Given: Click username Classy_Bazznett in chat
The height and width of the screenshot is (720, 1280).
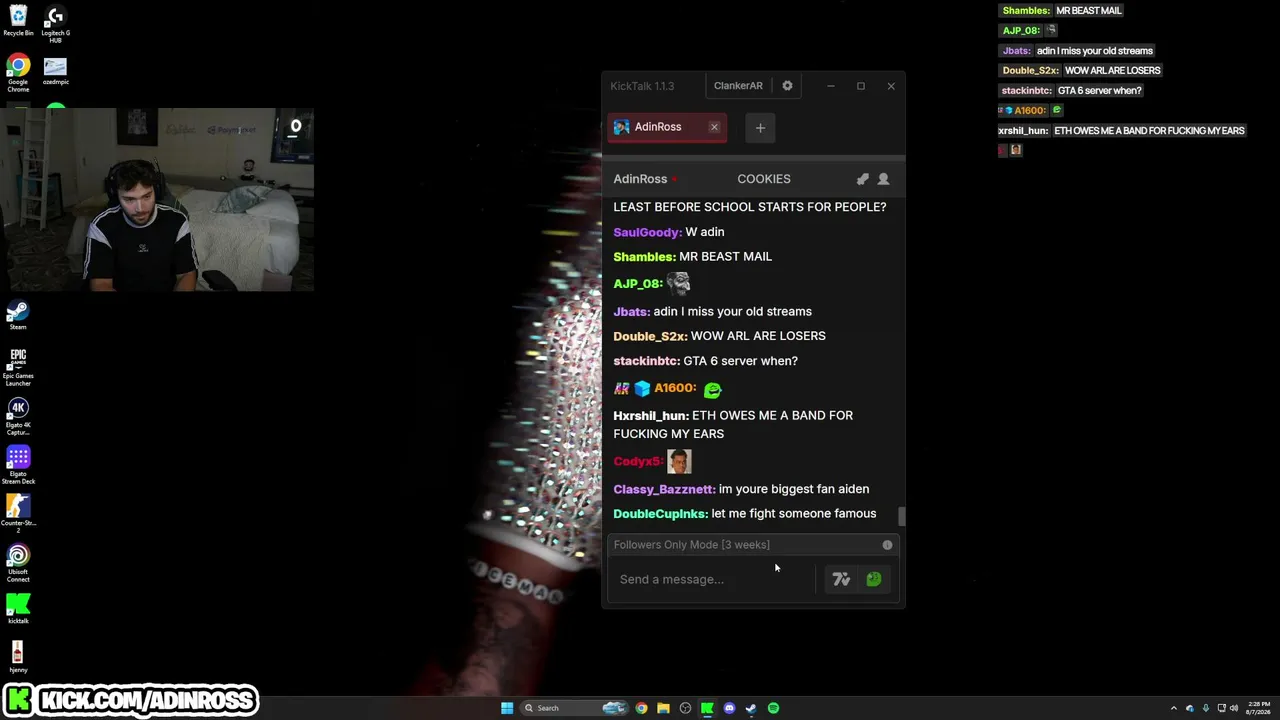Looking at the screenshot, I should click(x=664, y=489).
